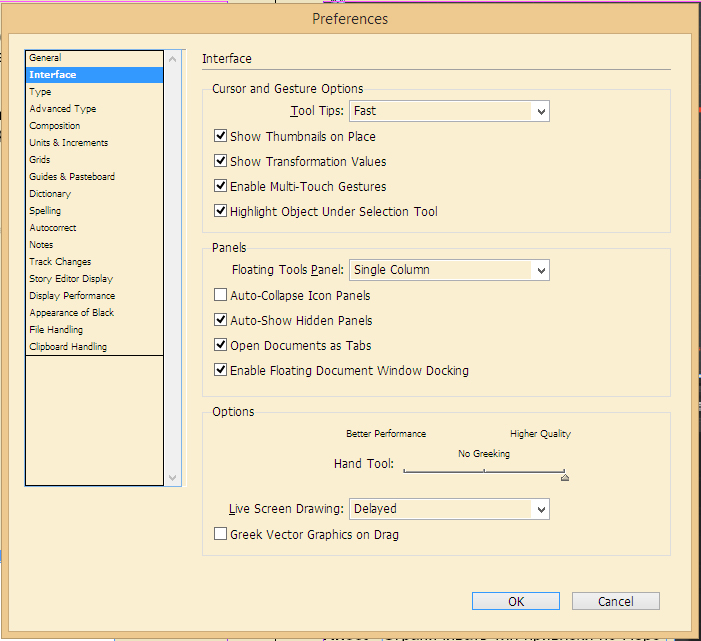This screenshot has height=641, width=701.
Task: Select Dictionary category
Action: tap(94, 194)
